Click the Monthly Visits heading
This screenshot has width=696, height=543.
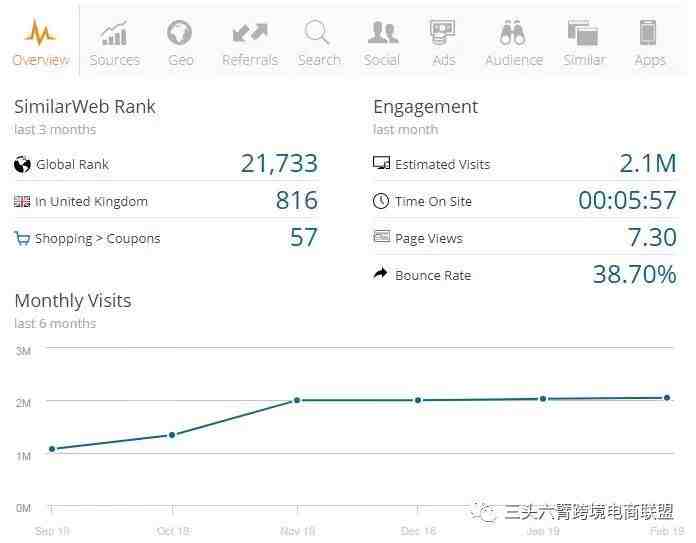(73, 301)
